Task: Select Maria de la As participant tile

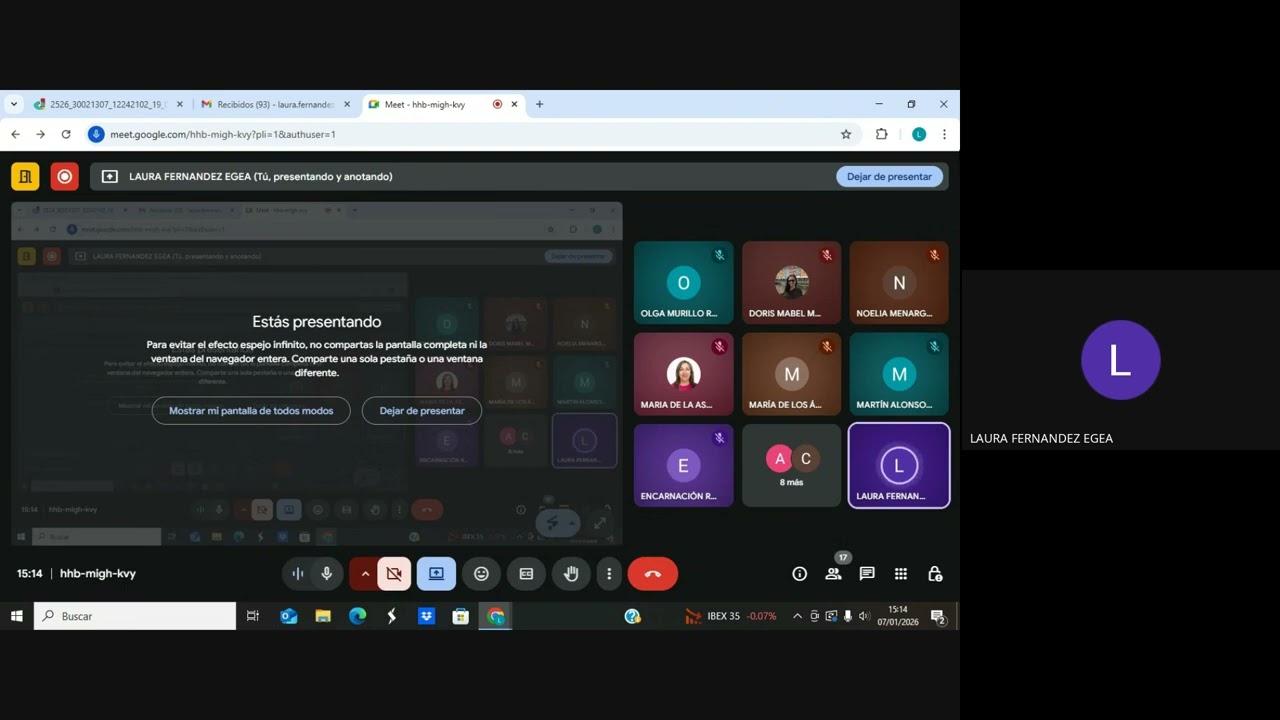Action: (684, 374)
